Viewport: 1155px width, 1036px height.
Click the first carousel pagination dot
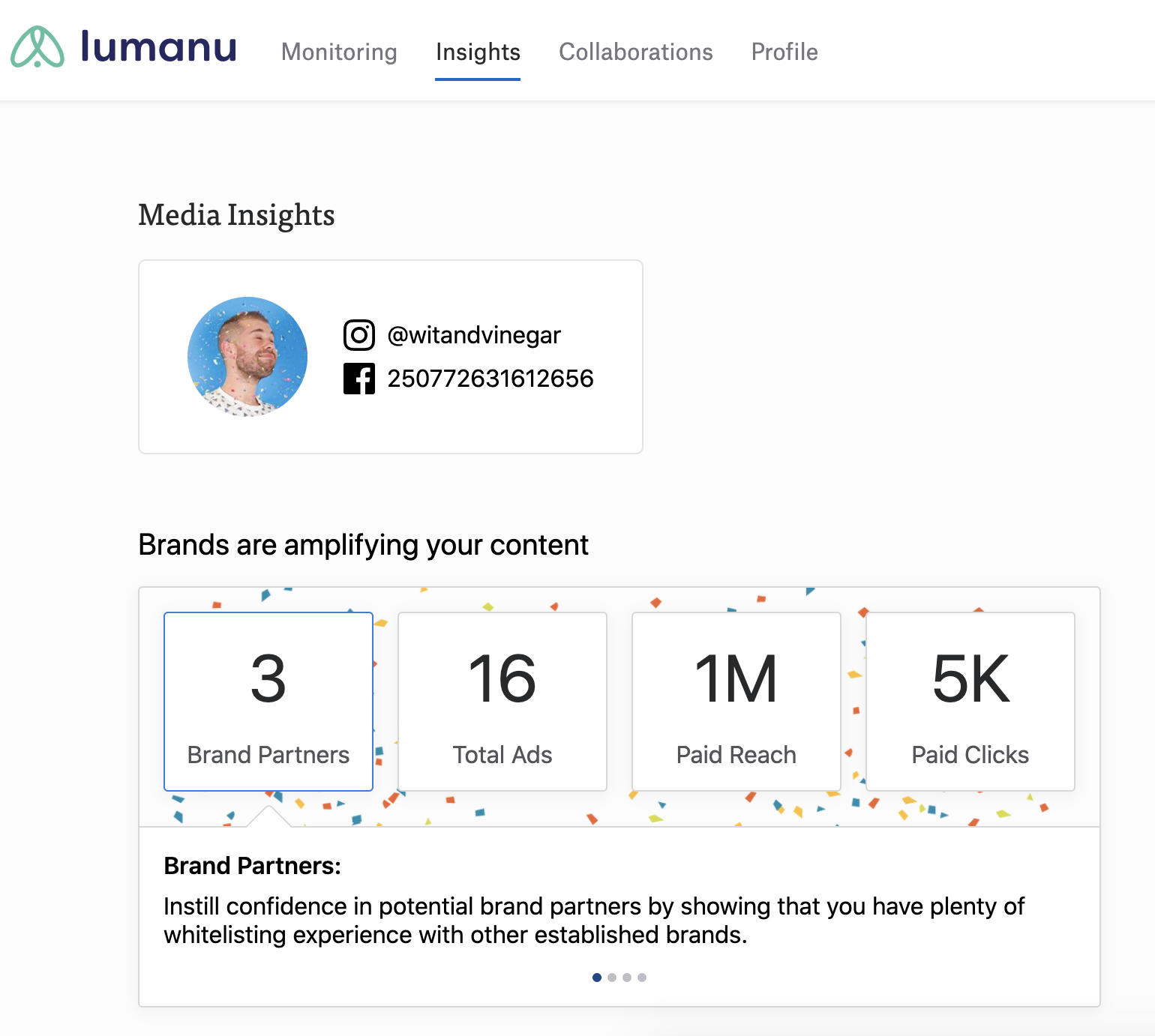click(x=597, y=978)
